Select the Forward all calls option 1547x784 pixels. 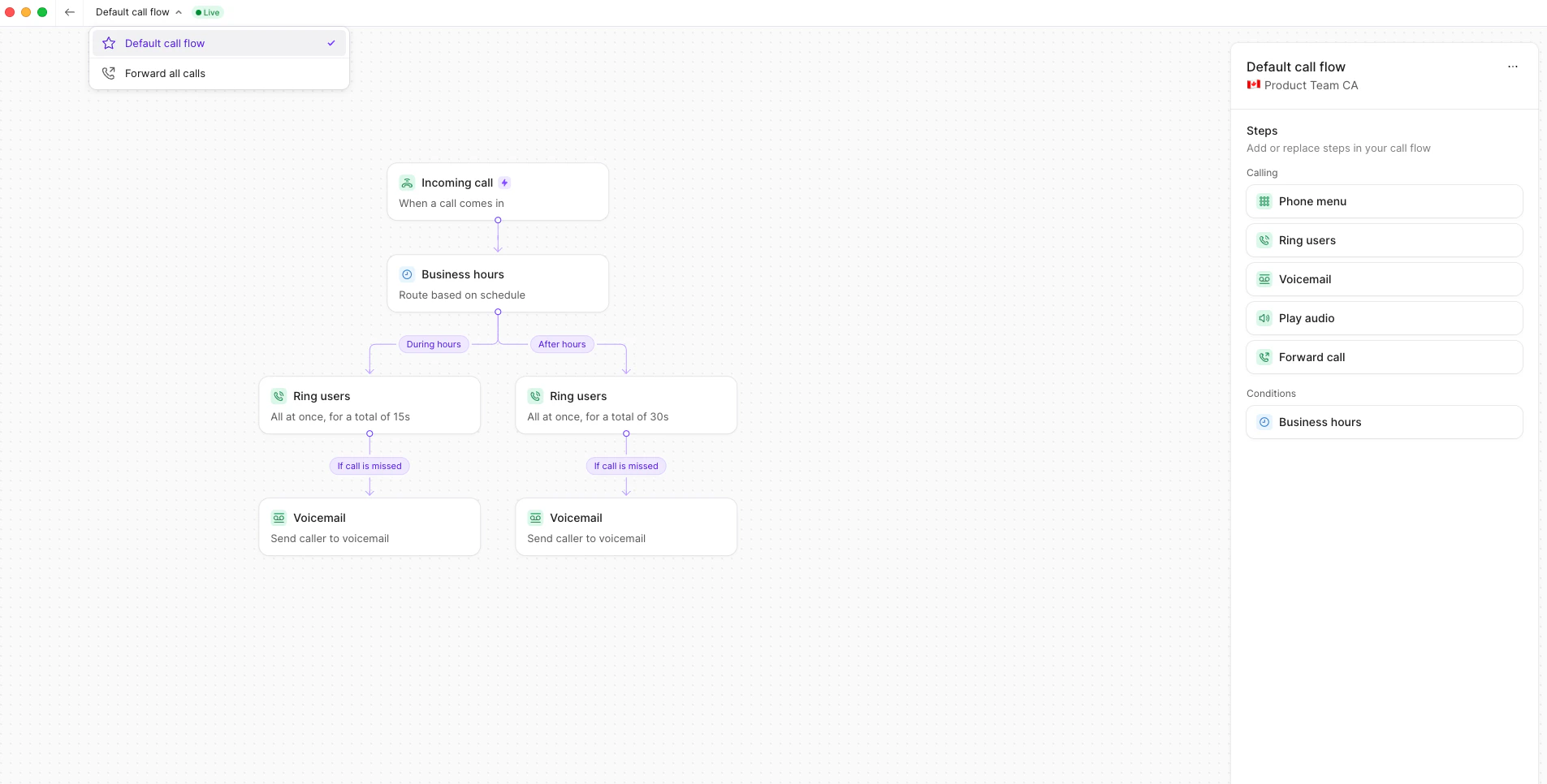pos(166,73)
